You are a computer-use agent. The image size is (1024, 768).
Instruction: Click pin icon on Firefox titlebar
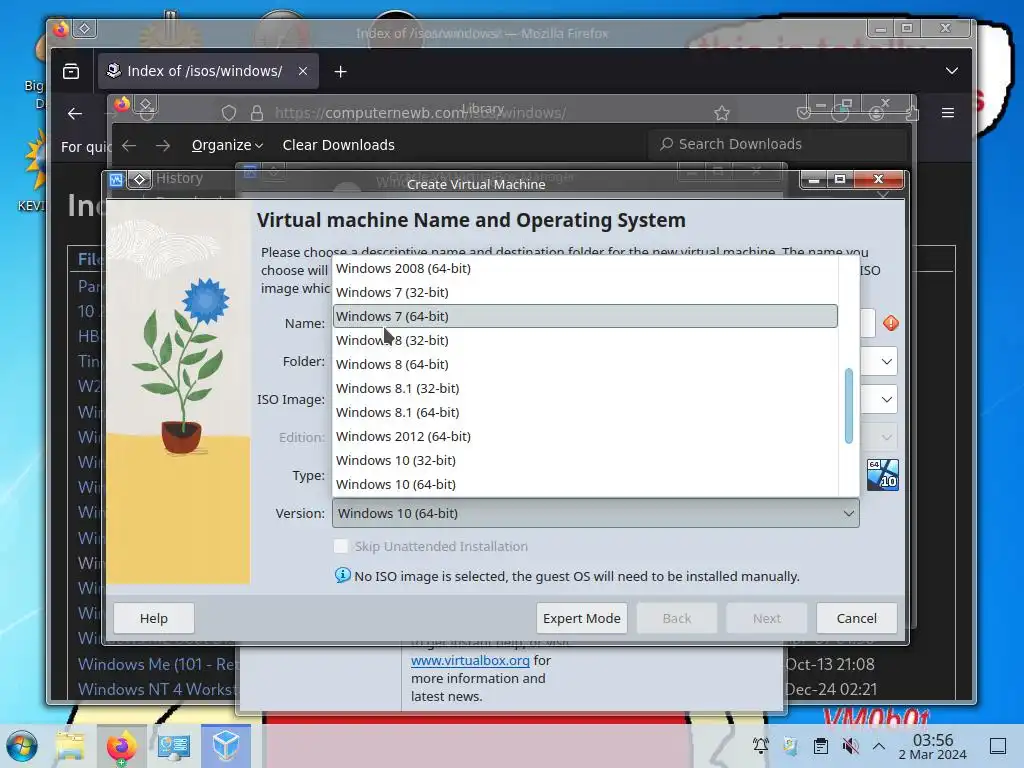(x=85, y=28)
